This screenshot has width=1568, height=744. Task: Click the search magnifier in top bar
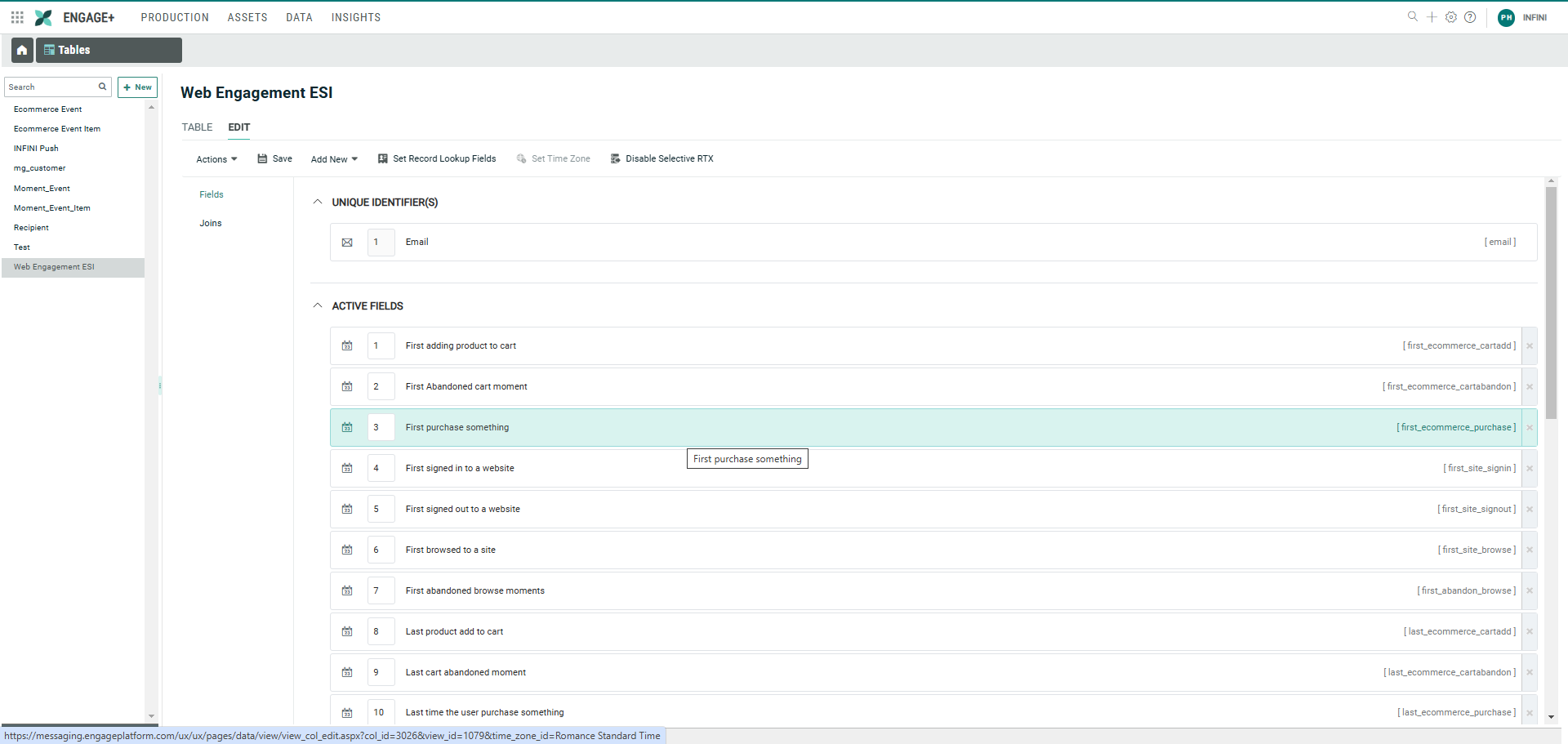[1412, 17]
